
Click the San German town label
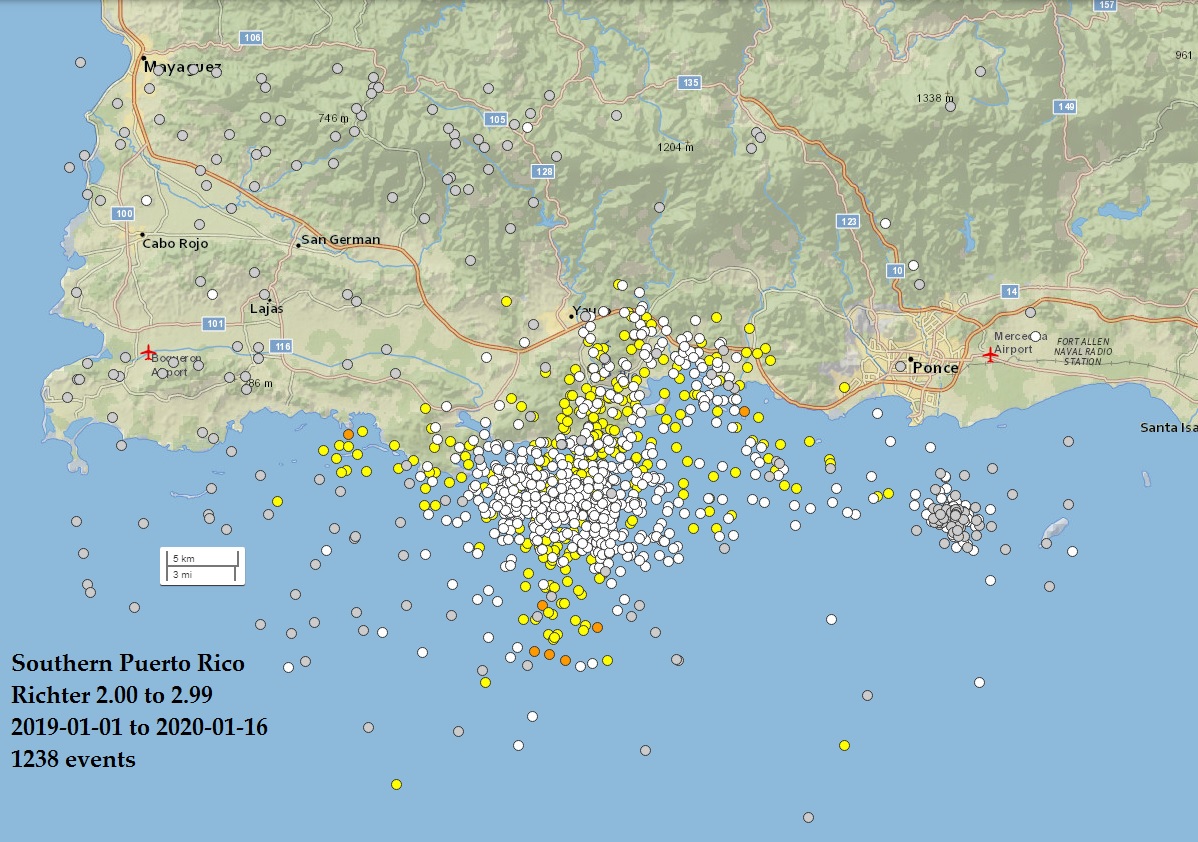(x=340, y=240)
